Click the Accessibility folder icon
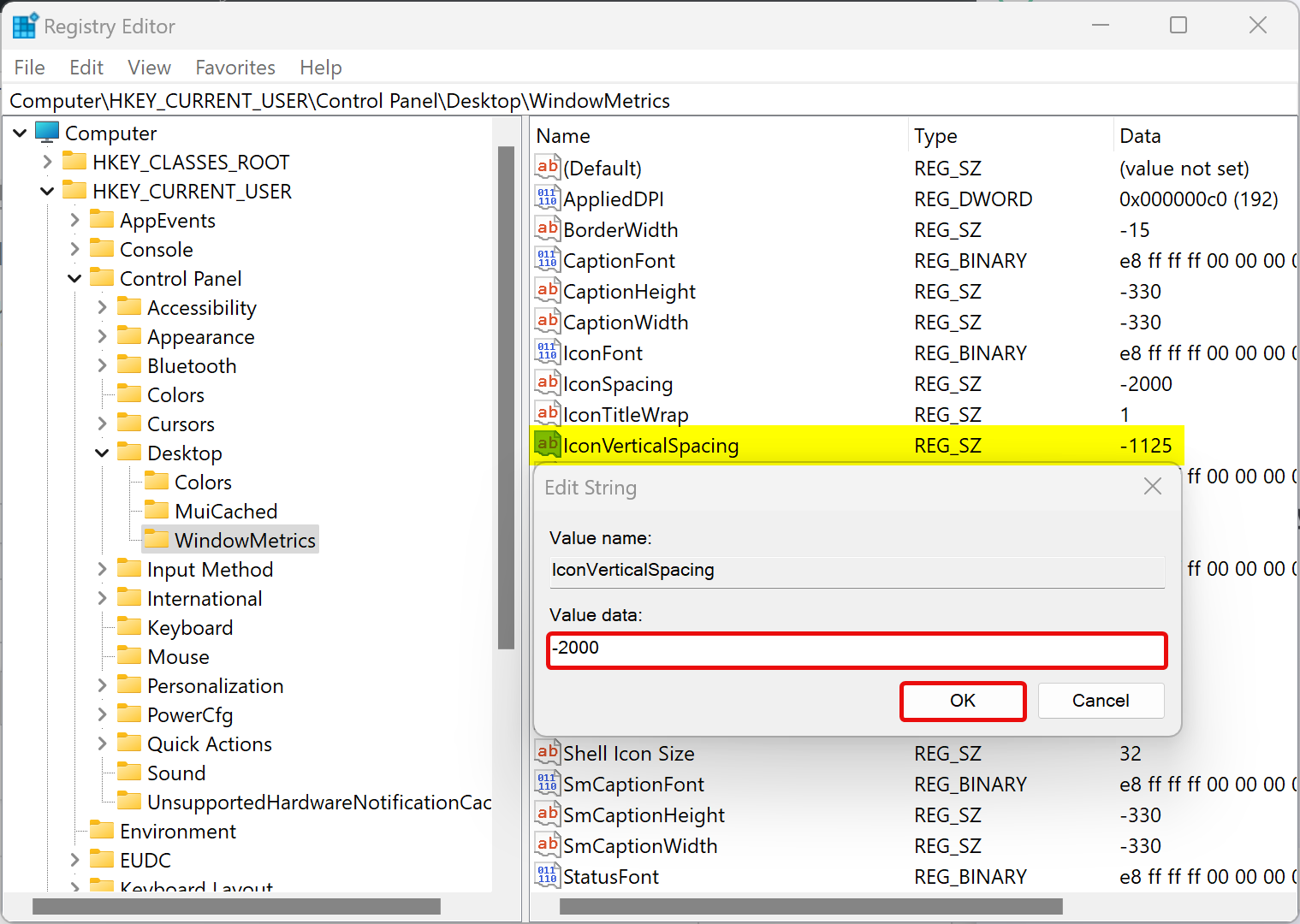 click(130, 306)
